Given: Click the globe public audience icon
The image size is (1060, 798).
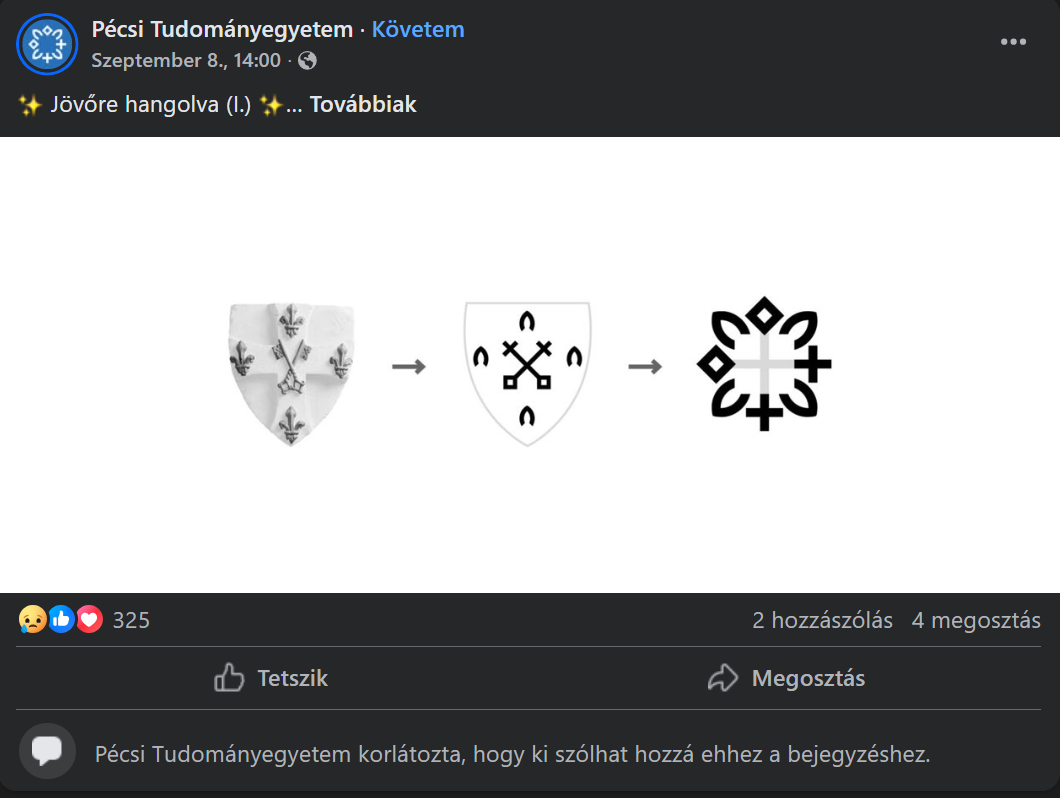Looking at the screenshot, I should (x=307, y=61).
